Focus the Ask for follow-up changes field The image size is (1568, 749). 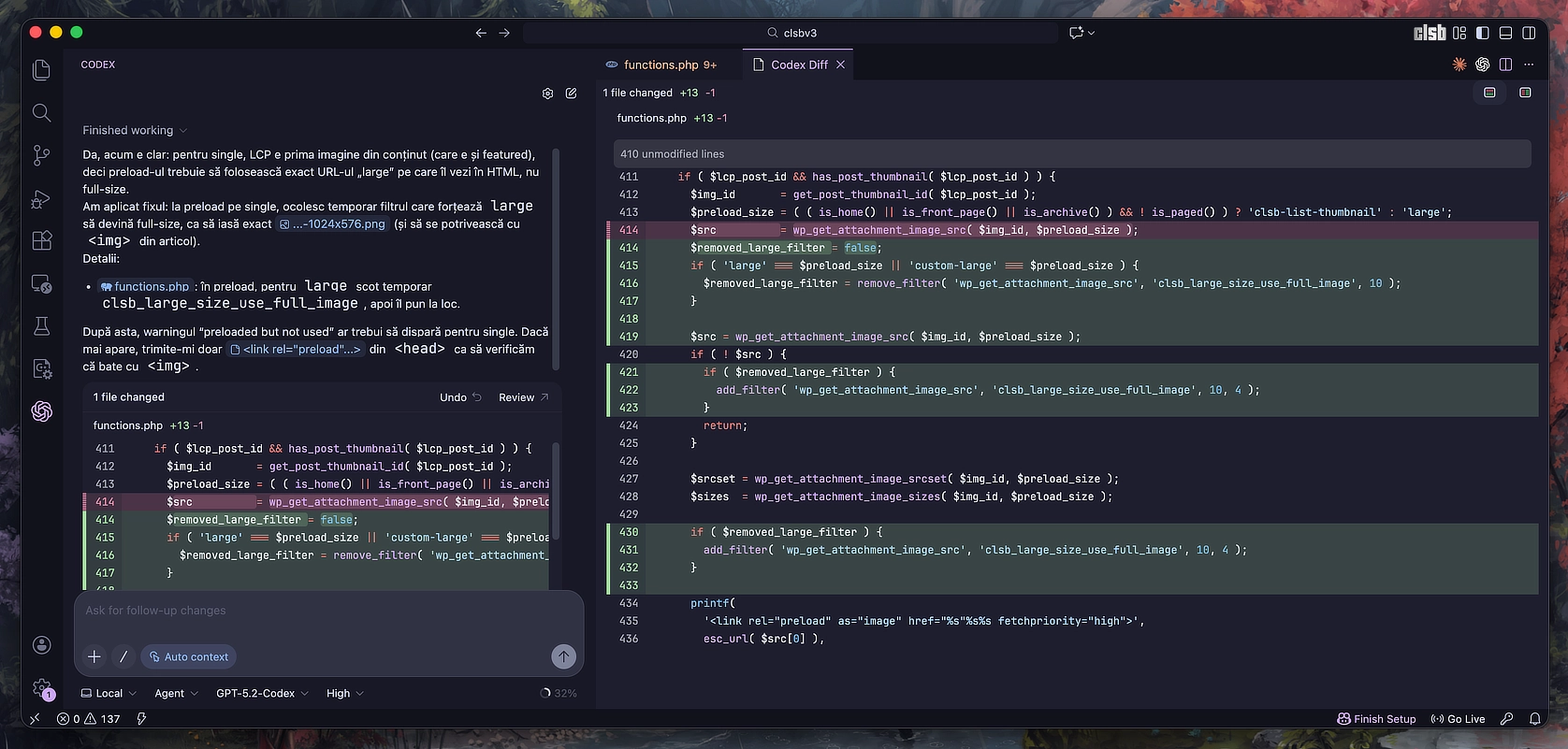pyautogui.click(x=327, y=611)
